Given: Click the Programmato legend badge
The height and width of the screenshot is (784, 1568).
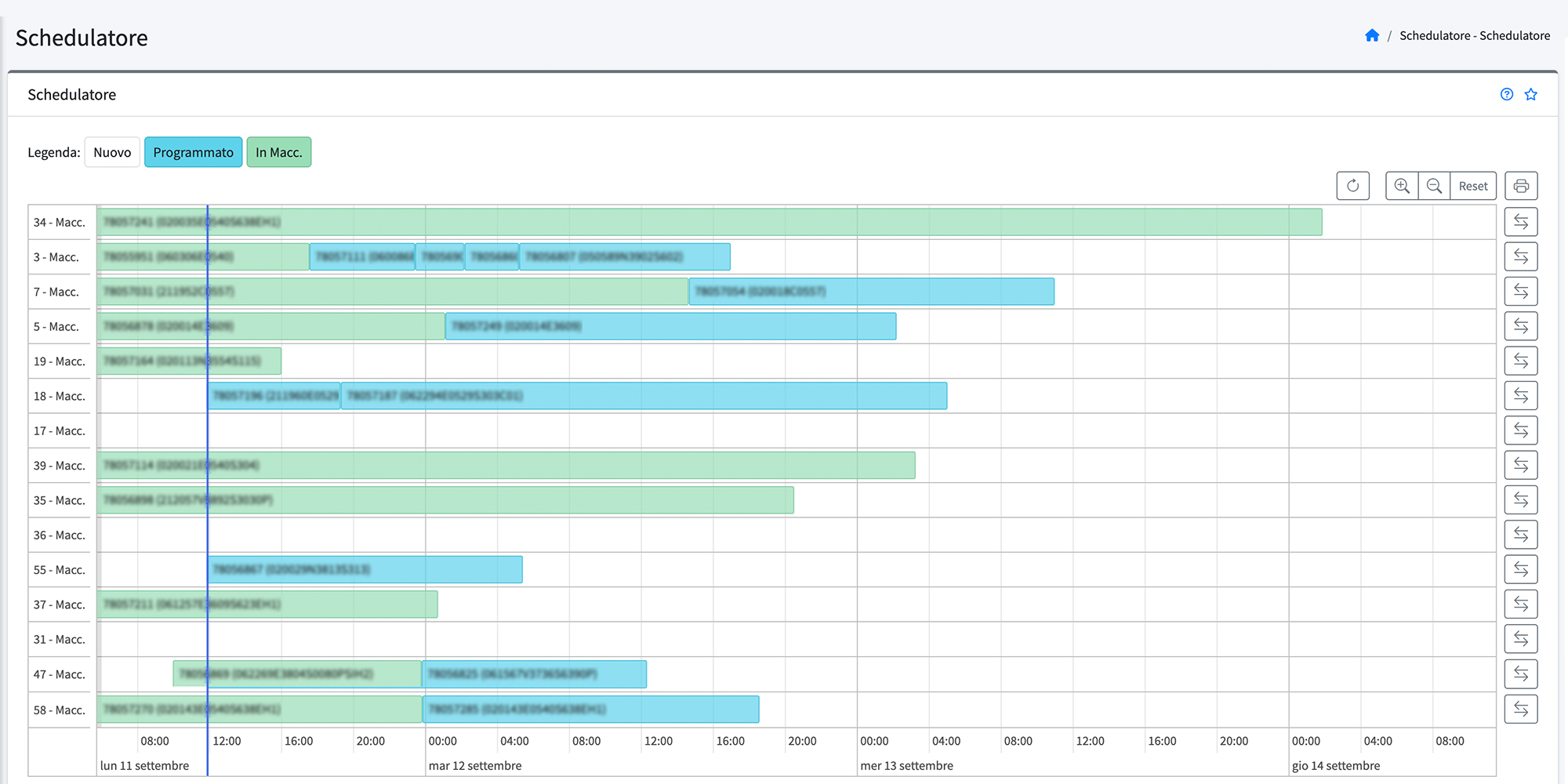Looking at the screenshot, I should 193,152.
